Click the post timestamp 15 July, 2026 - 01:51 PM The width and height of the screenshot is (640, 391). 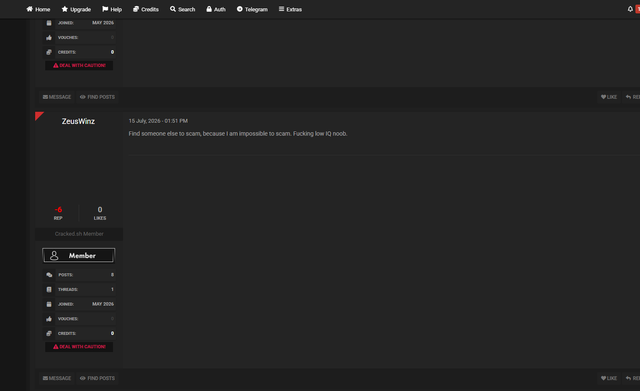click(x=158, y=121)
